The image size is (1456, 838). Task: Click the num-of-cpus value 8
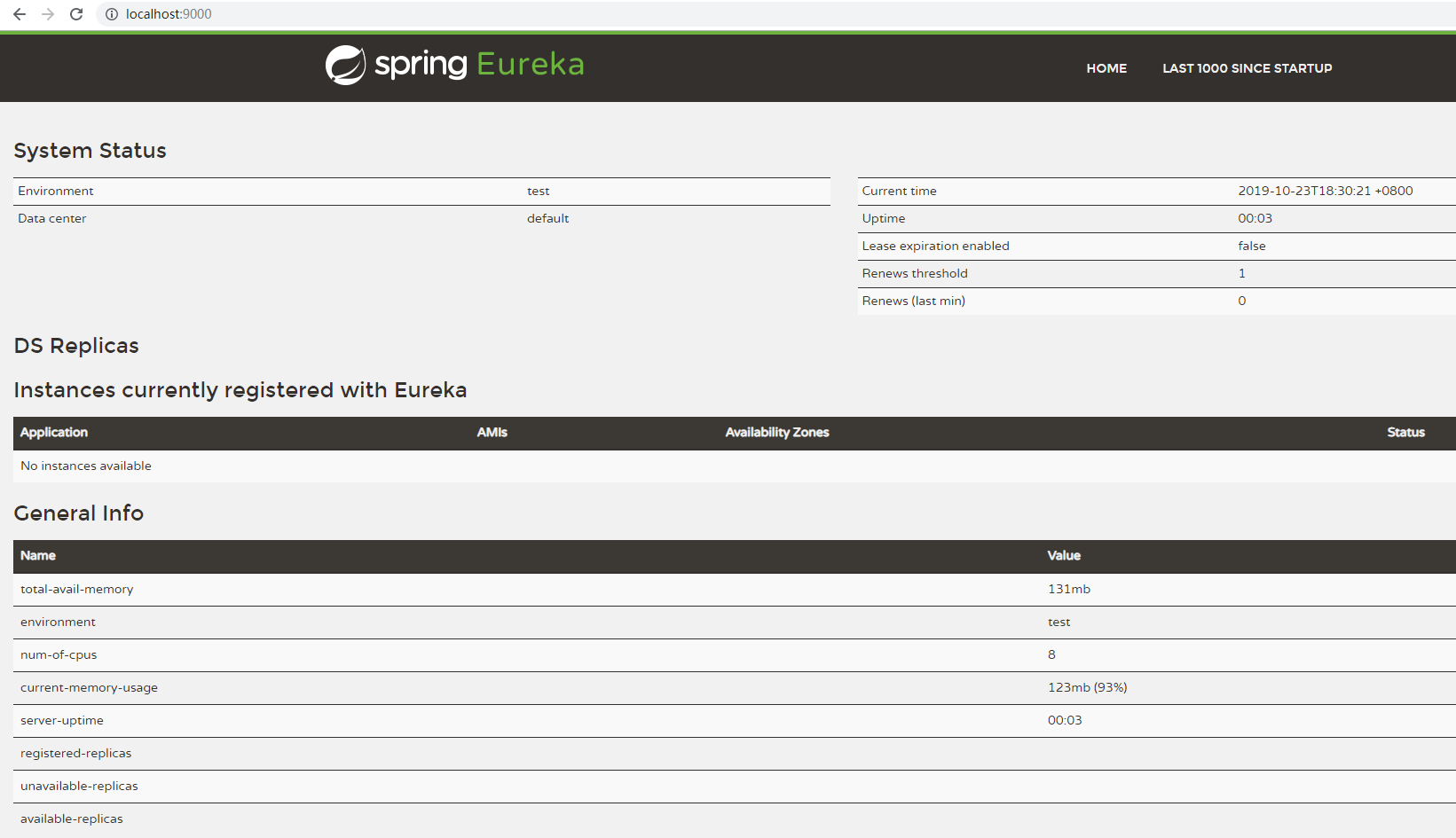(1051, 654)
